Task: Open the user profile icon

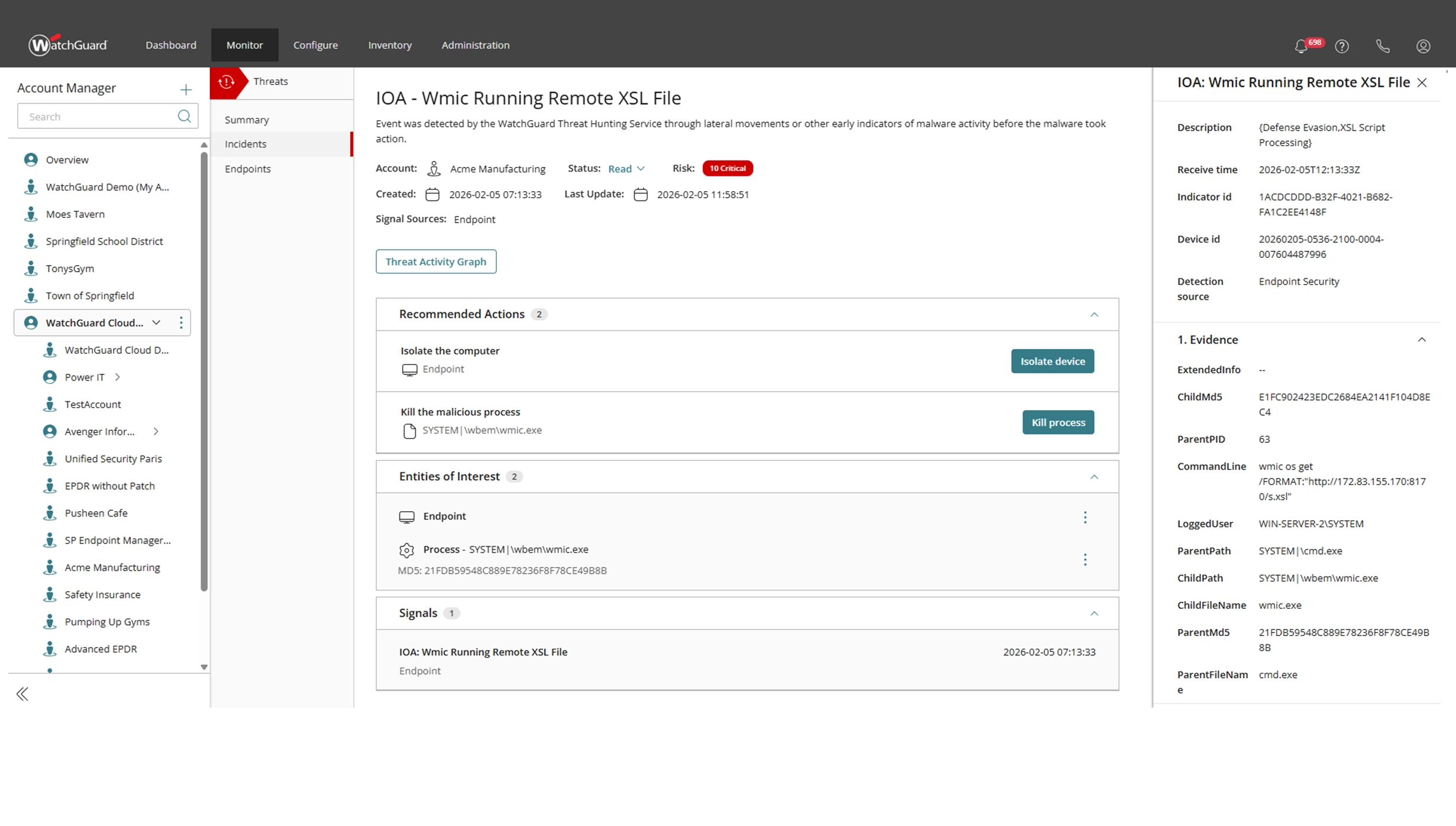Action: coord(1423,46)
